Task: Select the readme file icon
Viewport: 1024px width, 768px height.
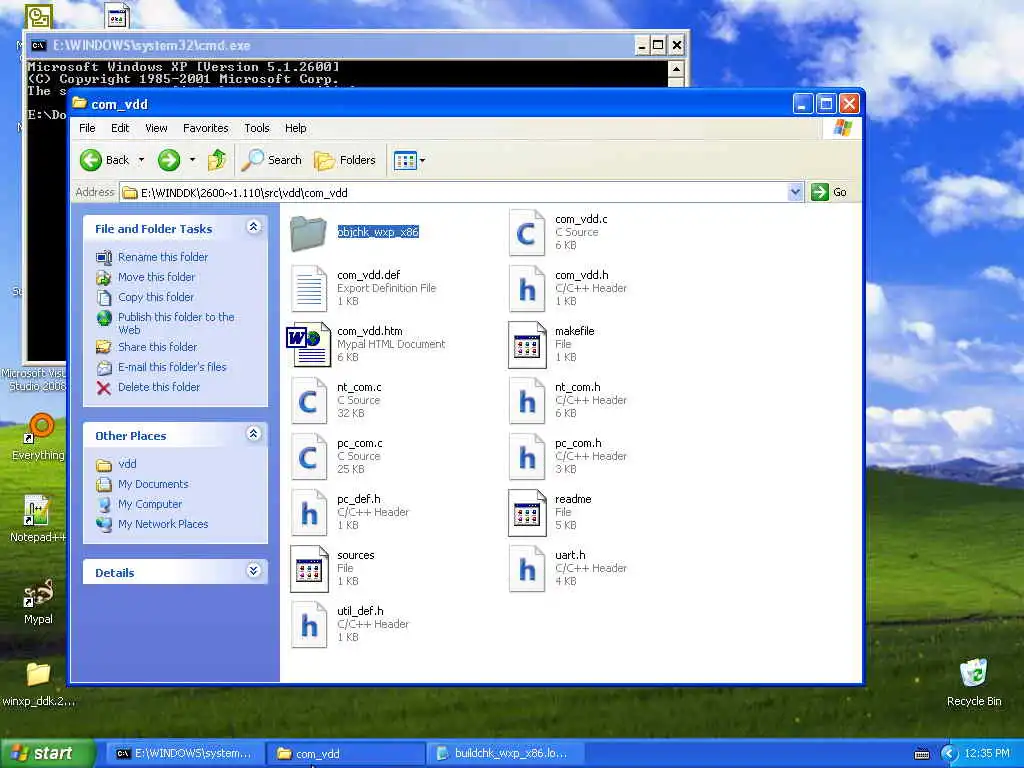Action: 526,513
